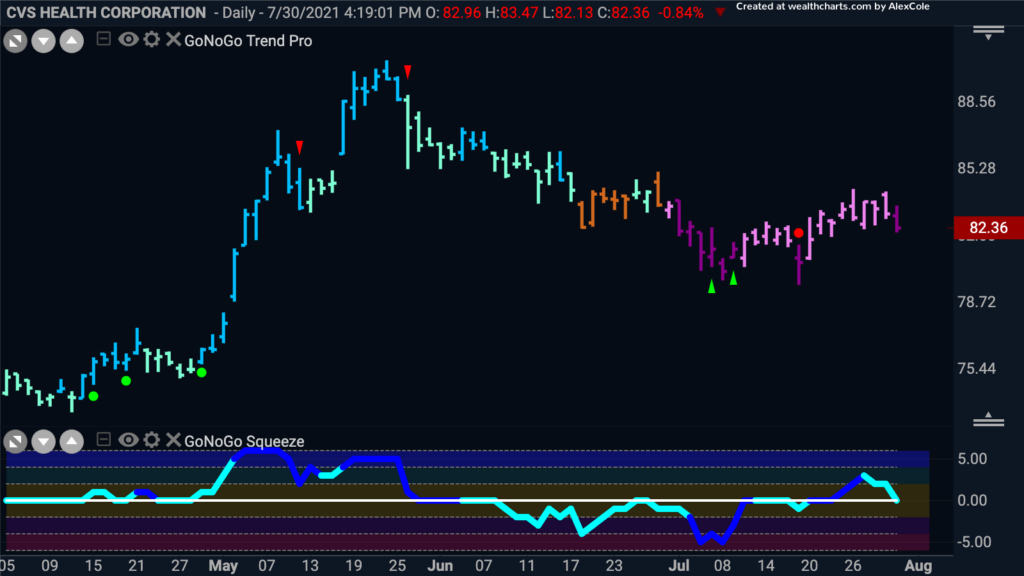Viewport: 1024px width, 576px height.
Task: Click the CVS HEALTH CORPORATION symbol title
Action: pos(106,12)
